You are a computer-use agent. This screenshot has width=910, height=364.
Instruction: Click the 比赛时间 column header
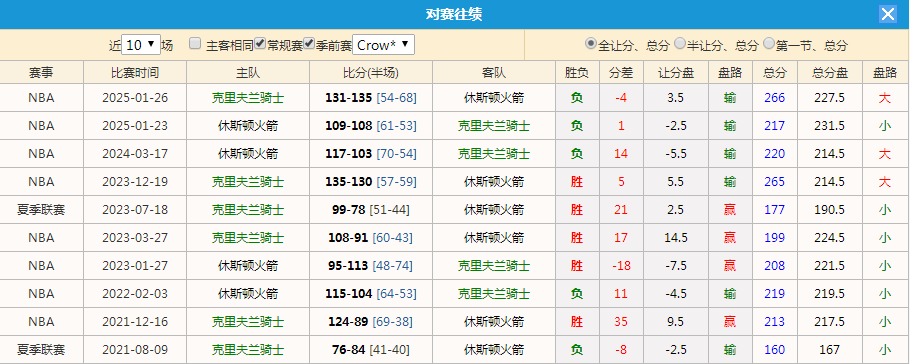point(135,73)
